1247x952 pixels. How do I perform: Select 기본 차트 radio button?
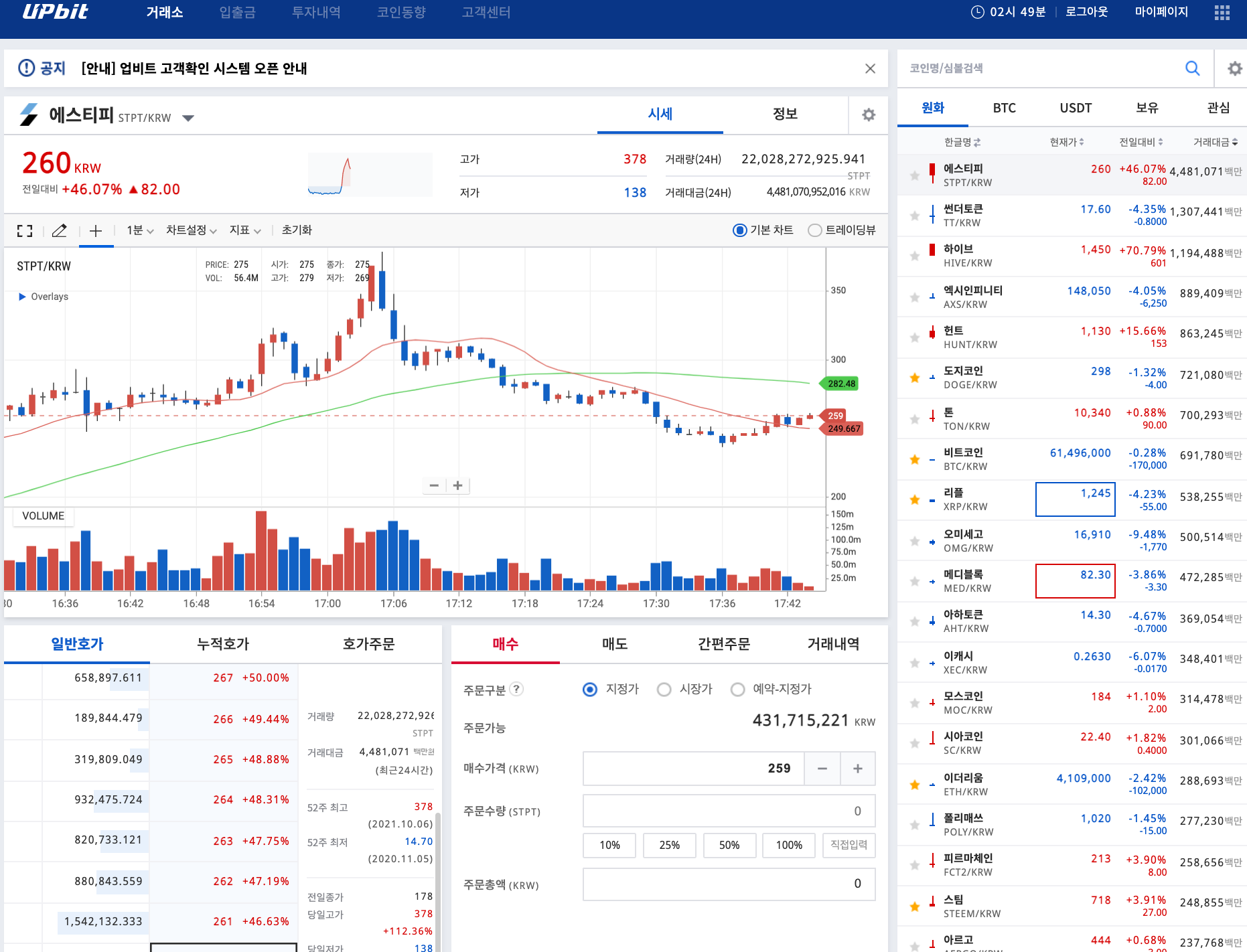click(x=740, y=230)
